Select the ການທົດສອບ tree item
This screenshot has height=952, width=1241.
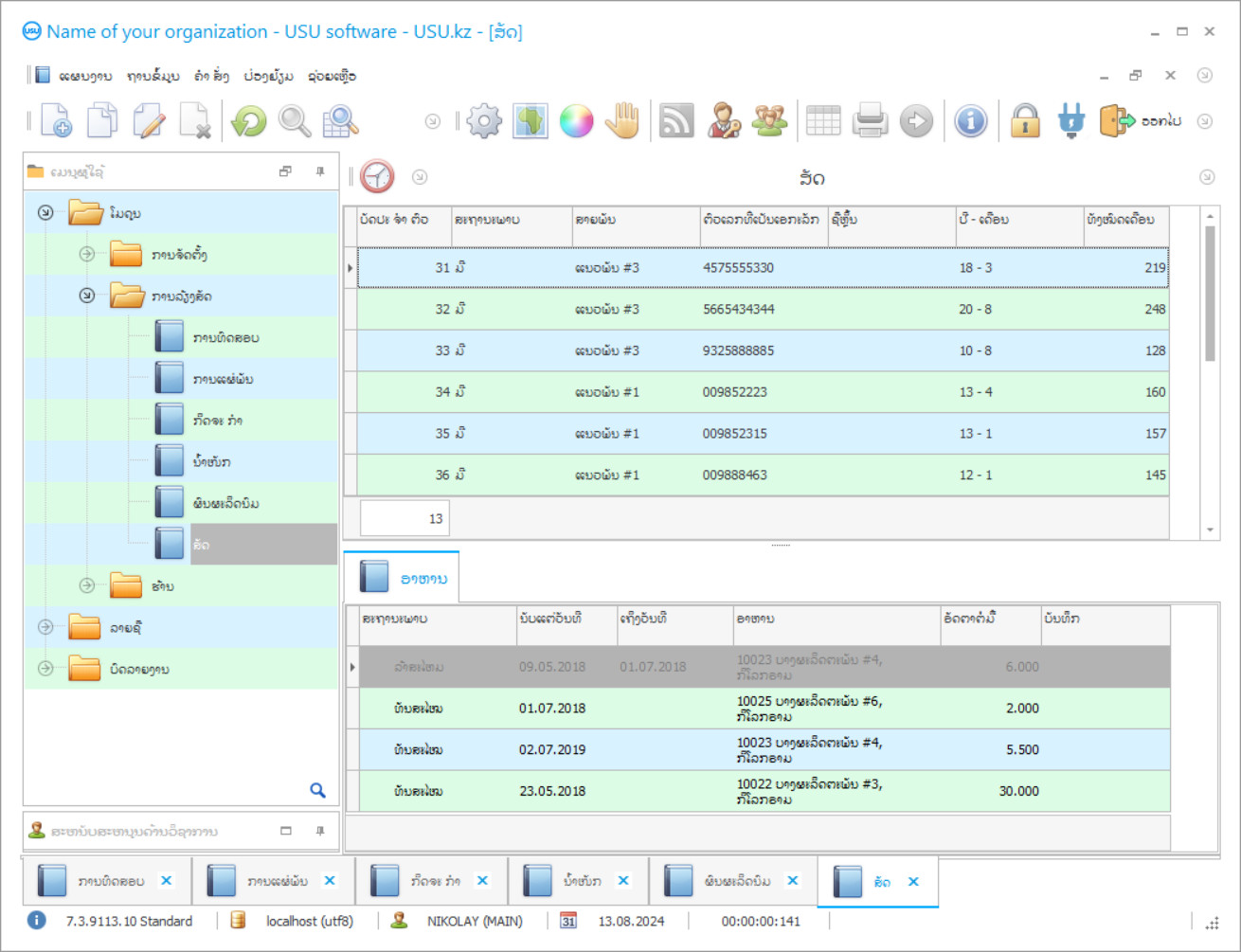point(225,337)
